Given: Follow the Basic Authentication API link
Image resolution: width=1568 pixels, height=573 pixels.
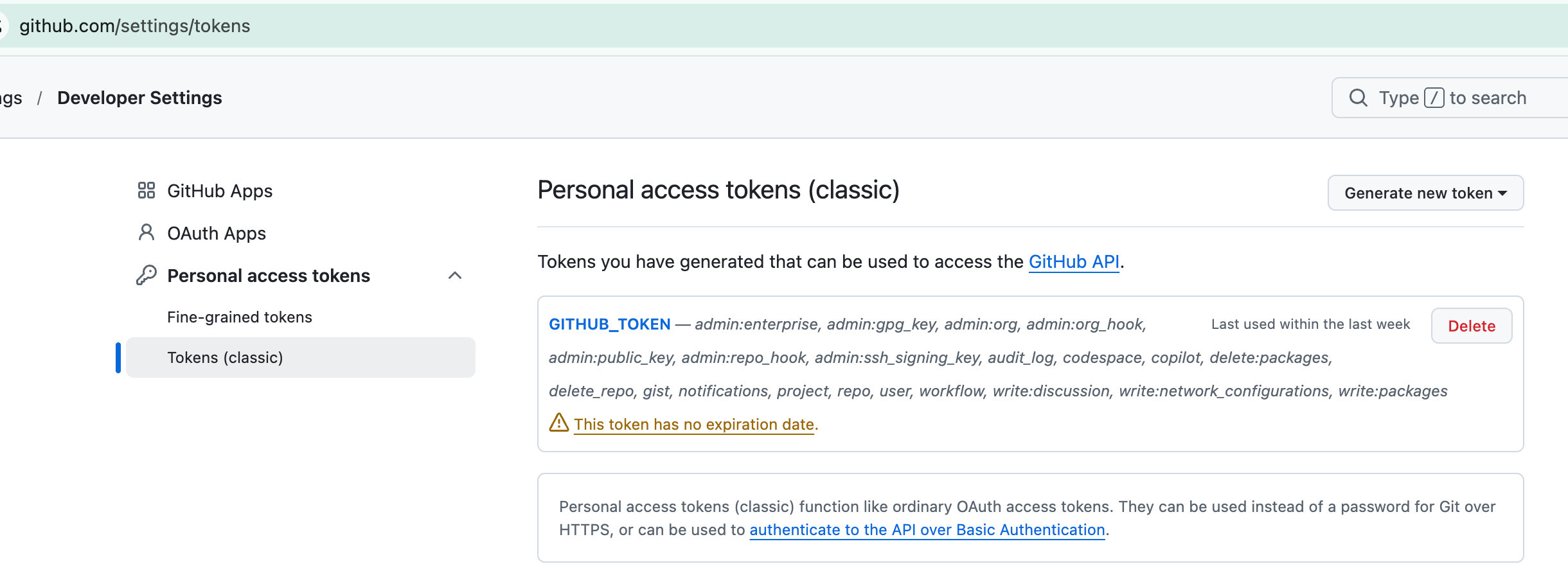Looking at the screenshot, I should (927, 530).
